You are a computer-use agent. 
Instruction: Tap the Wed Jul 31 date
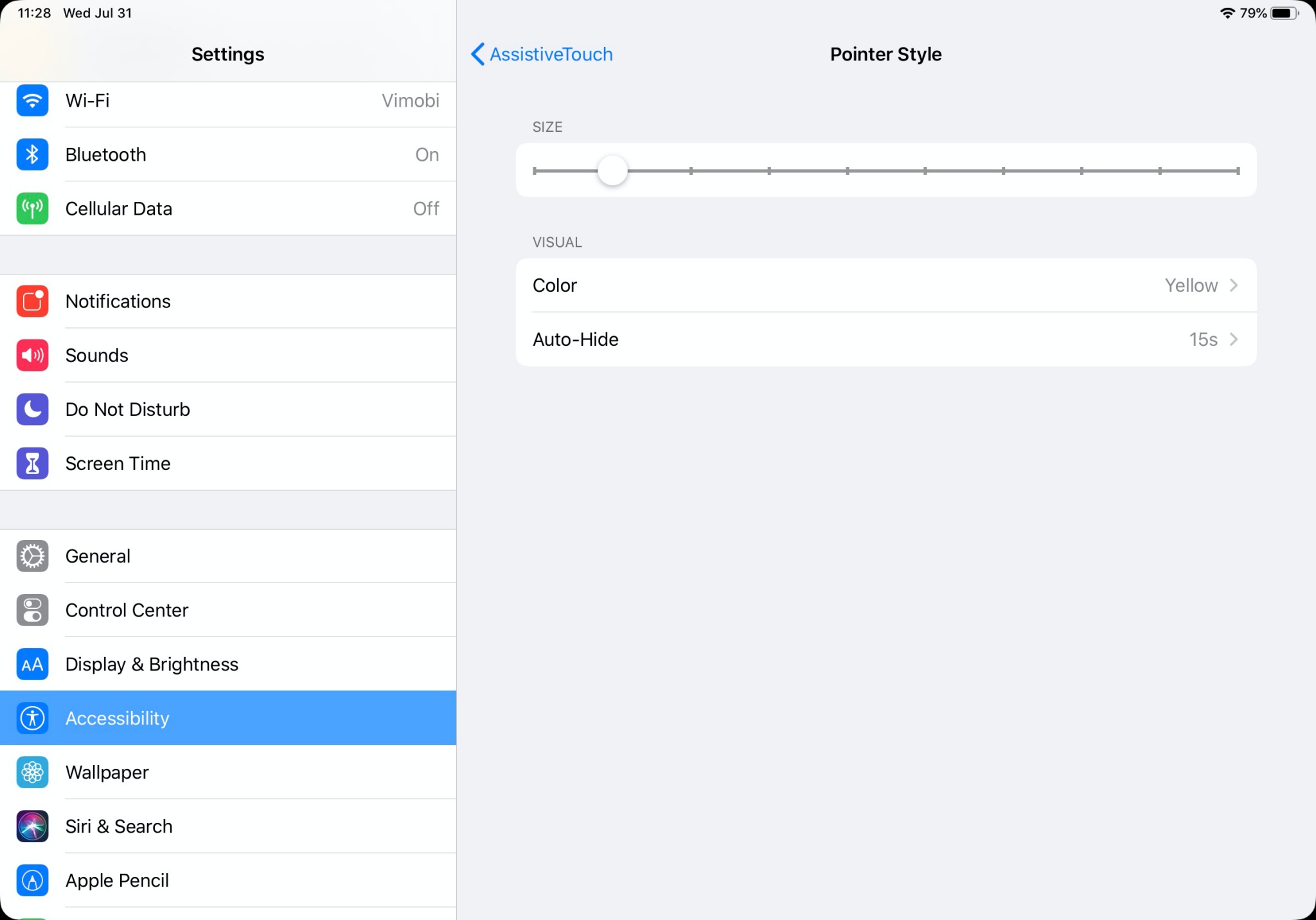pyautogui.click(x=97, y=13)
